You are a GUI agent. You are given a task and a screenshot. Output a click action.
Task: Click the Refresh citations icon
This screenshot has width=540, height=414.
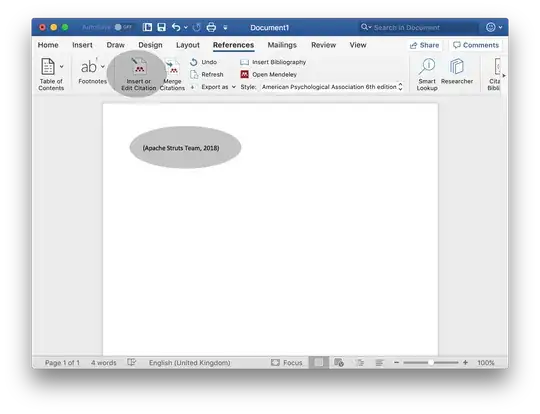pos(194,74)
